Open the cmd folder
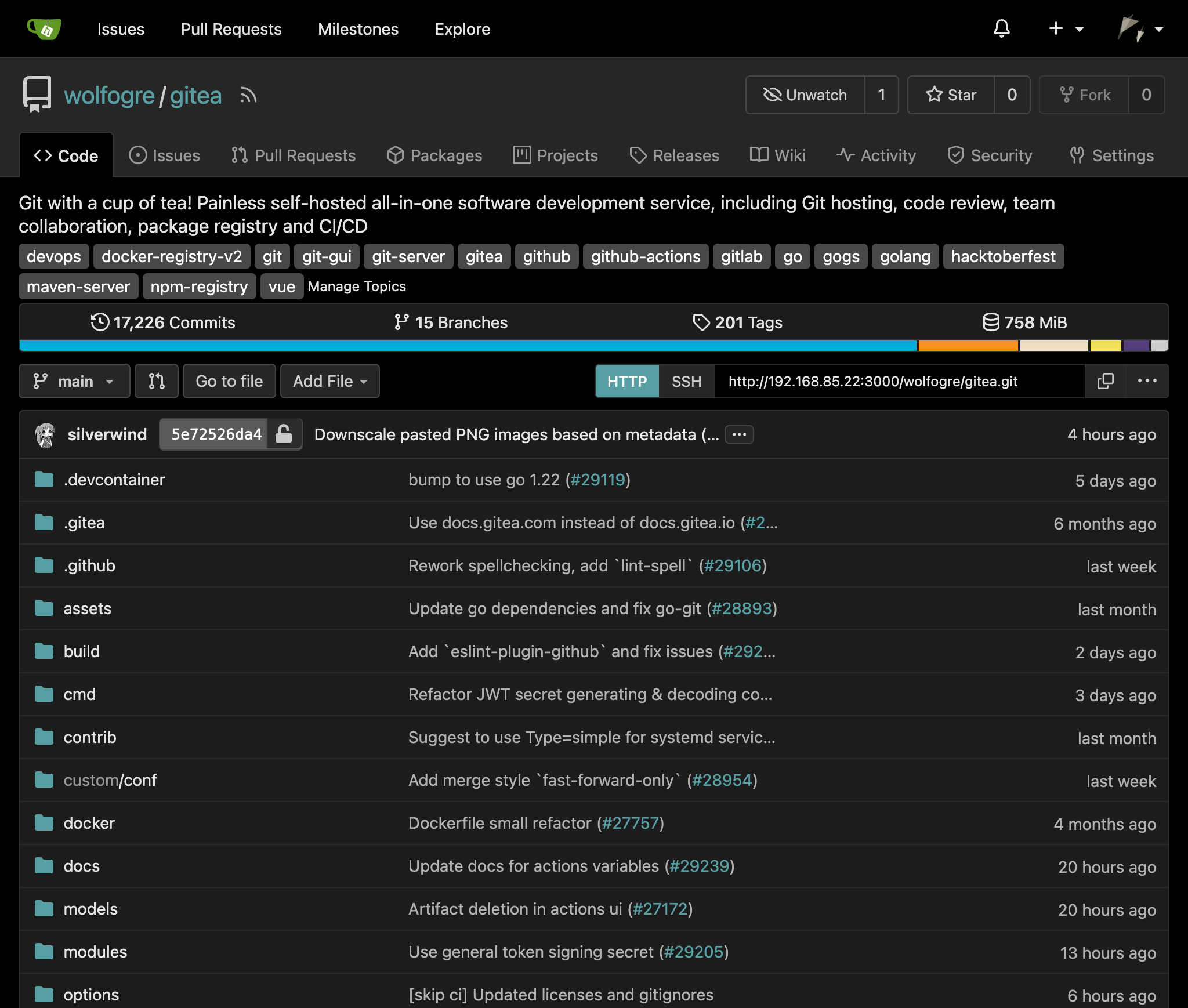Screen dimensions: 1188x1008 tap(79, 694)
